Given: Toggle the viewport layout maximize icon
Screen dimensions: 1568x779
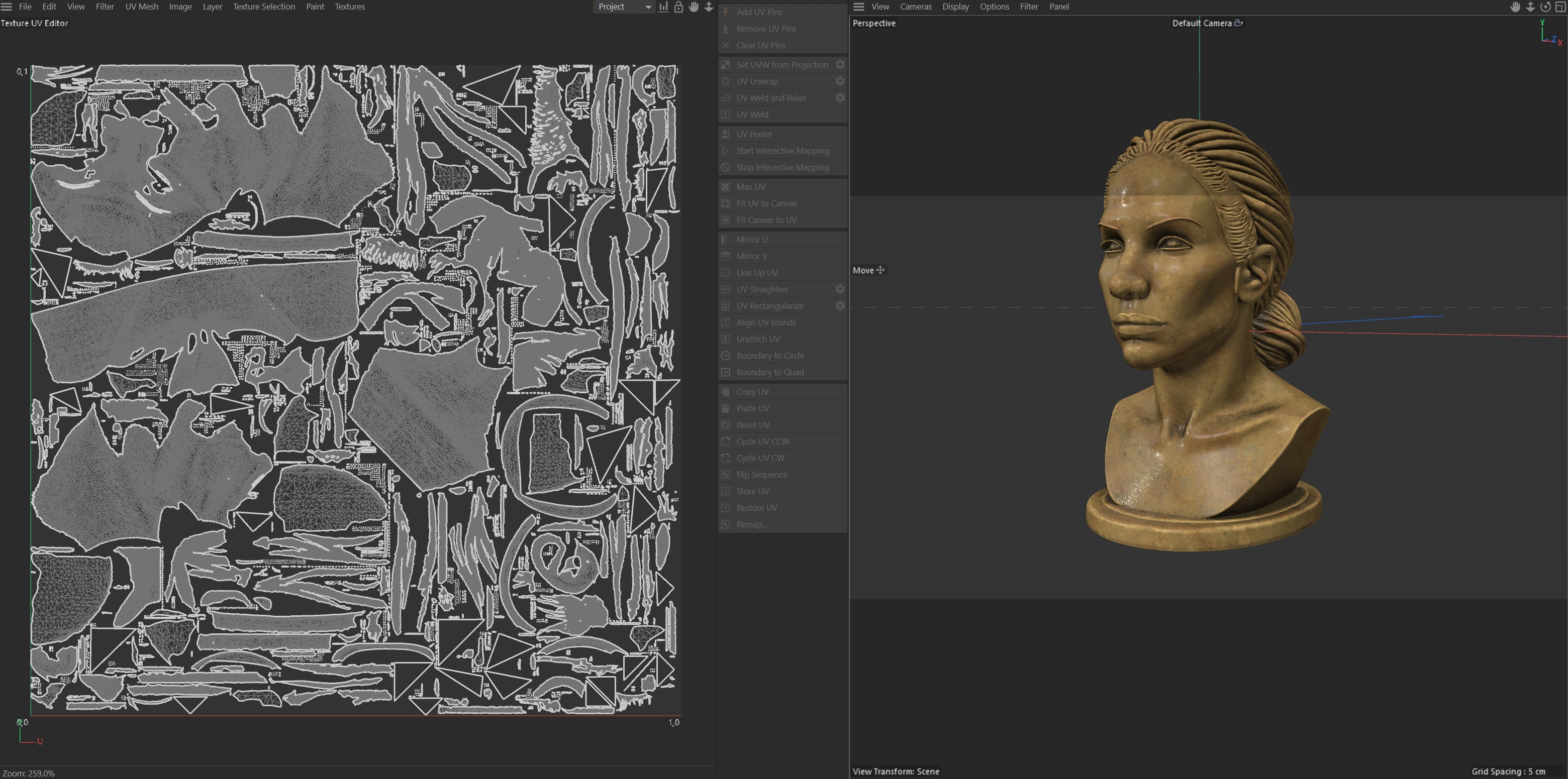Looking at the screenshot, I should pos(1560,7).
